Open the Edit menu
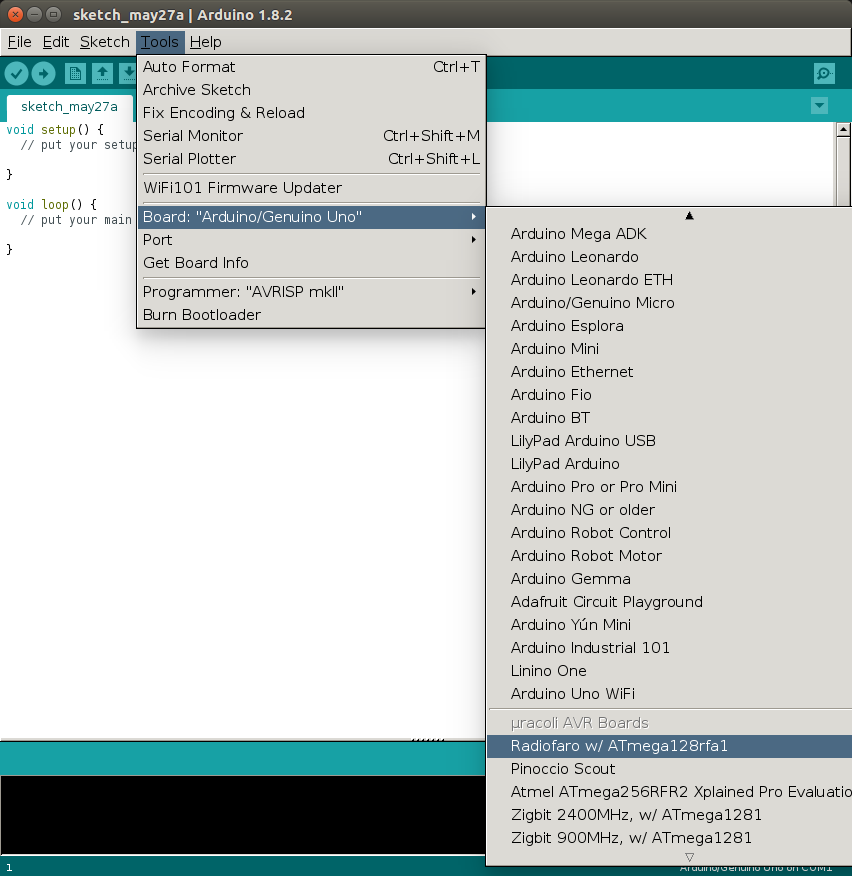 click(x=55, y=42)
